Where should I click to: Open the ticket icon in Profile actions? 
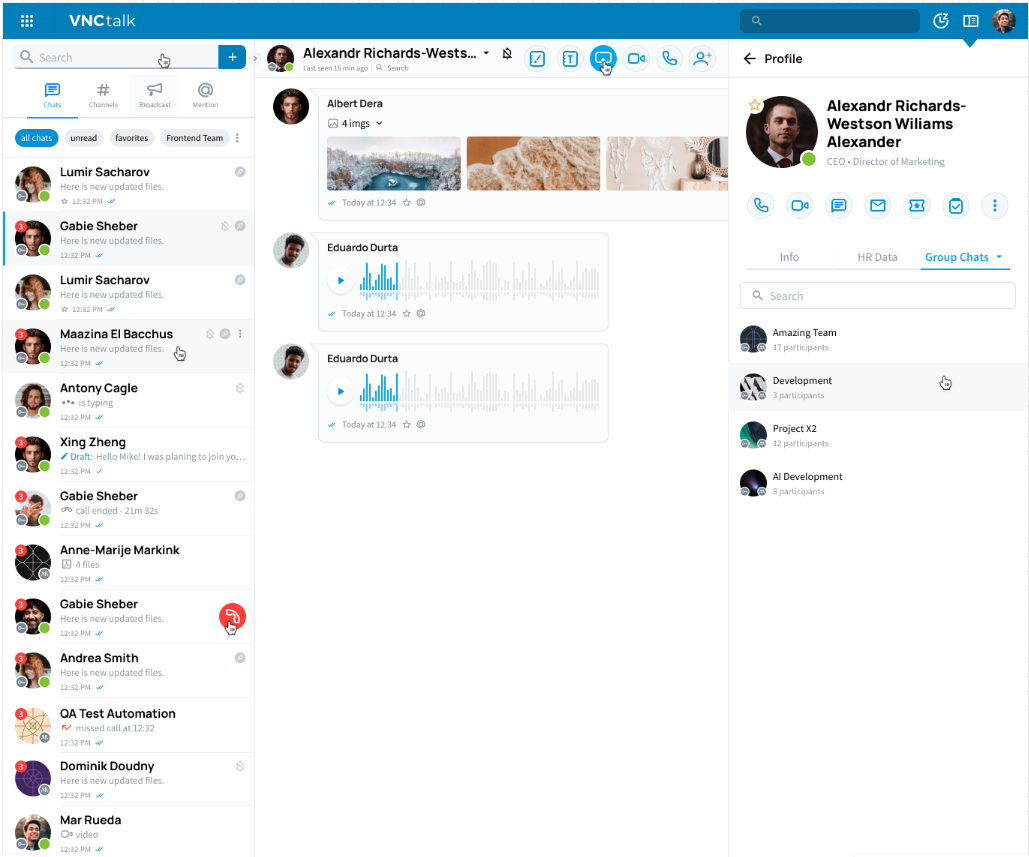coord(916,205)
